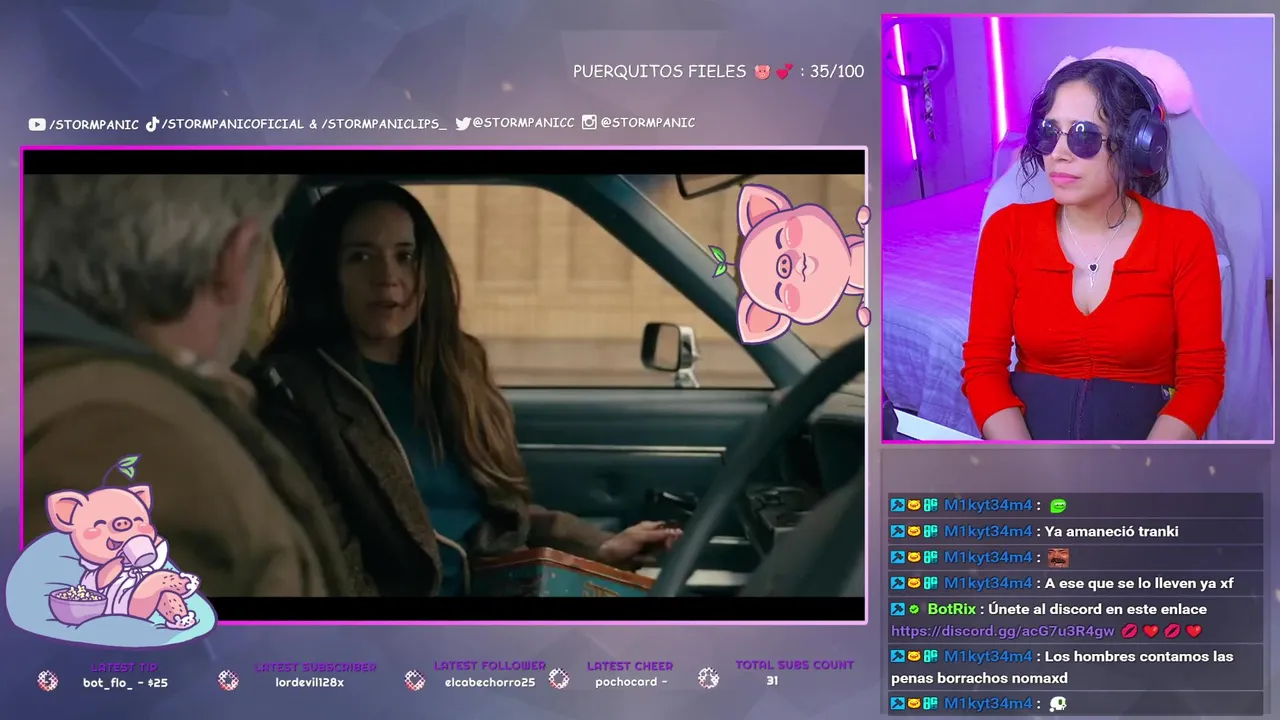Image resolution: width=1280 pixels, height=720 pixels.
Task: Click chat message 'Ya amaneció tranki'
Action: (1112, 531)
